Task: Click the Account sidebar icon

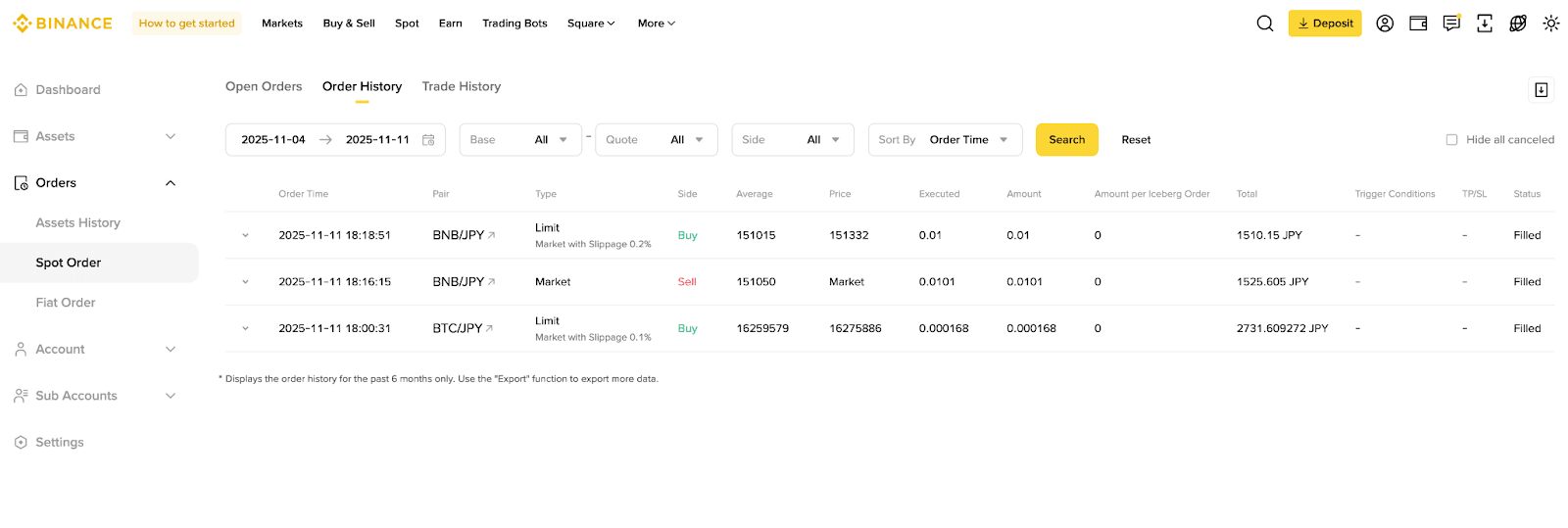Action: (x=21, y=350)
